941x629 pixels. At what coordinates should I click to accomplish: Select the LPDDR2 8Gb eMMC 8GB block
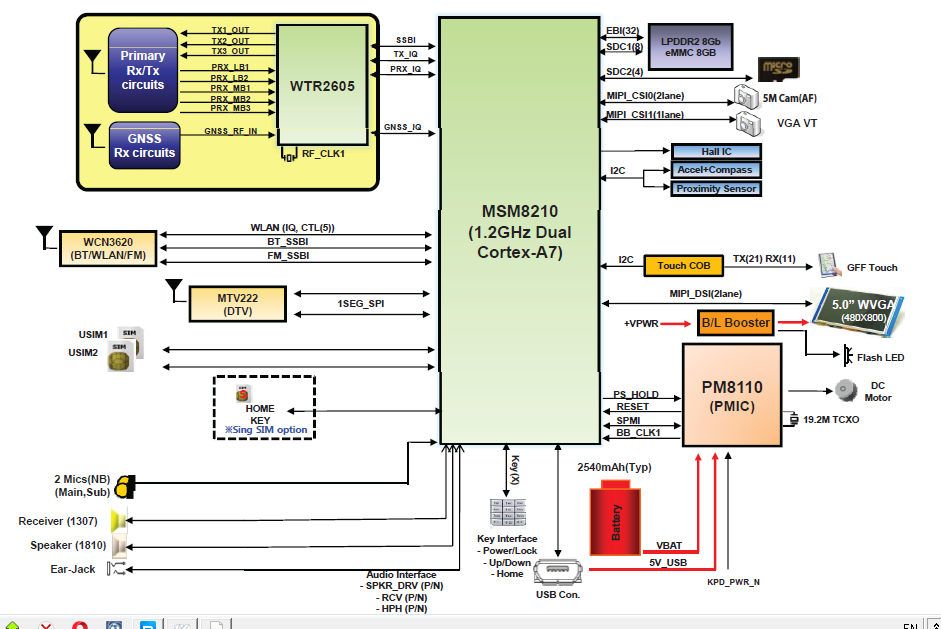point(691,47)
